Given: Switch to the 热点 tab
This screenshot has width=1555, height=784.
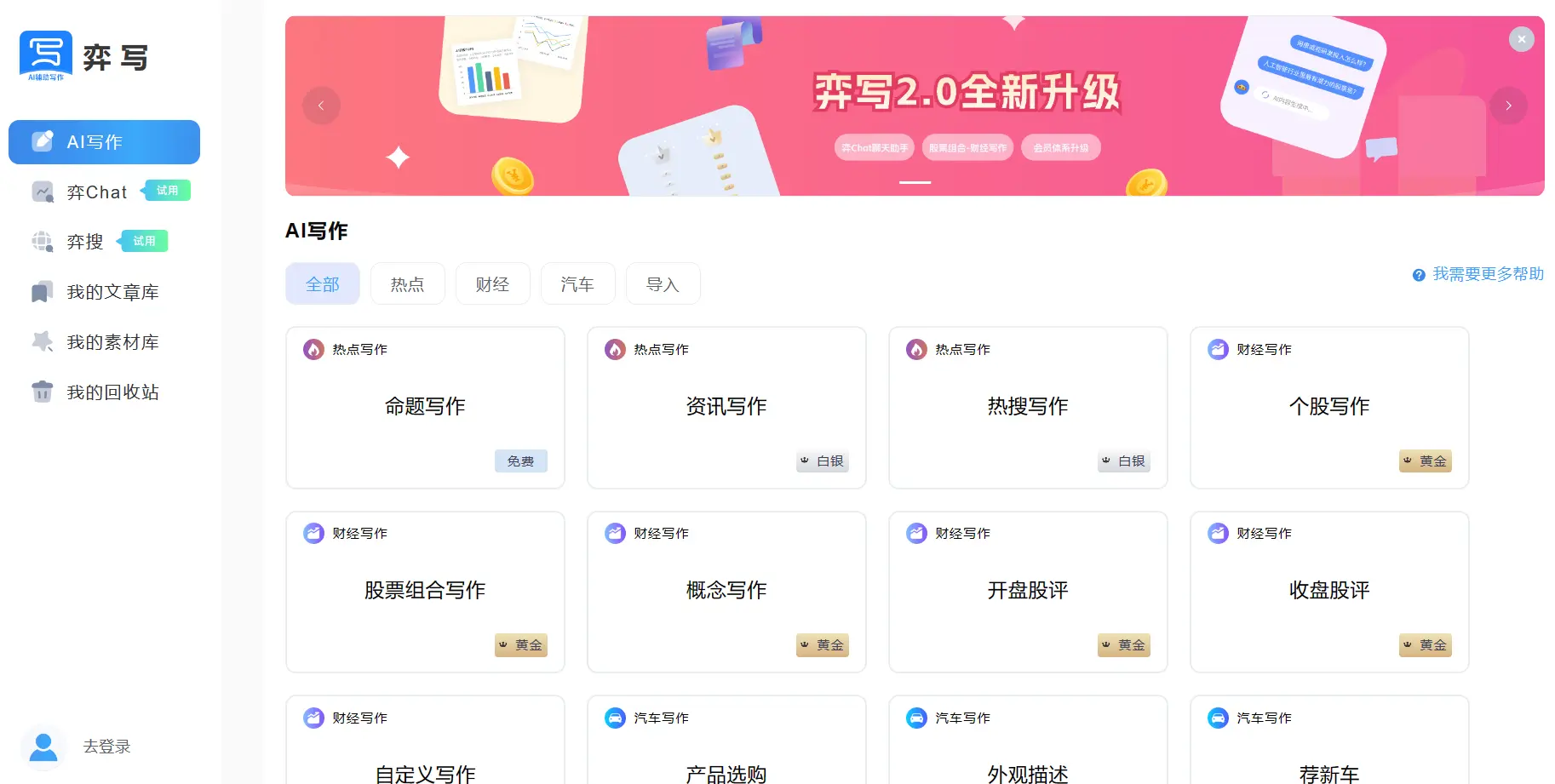Looking at the screenshot, I should coord(408,284).
